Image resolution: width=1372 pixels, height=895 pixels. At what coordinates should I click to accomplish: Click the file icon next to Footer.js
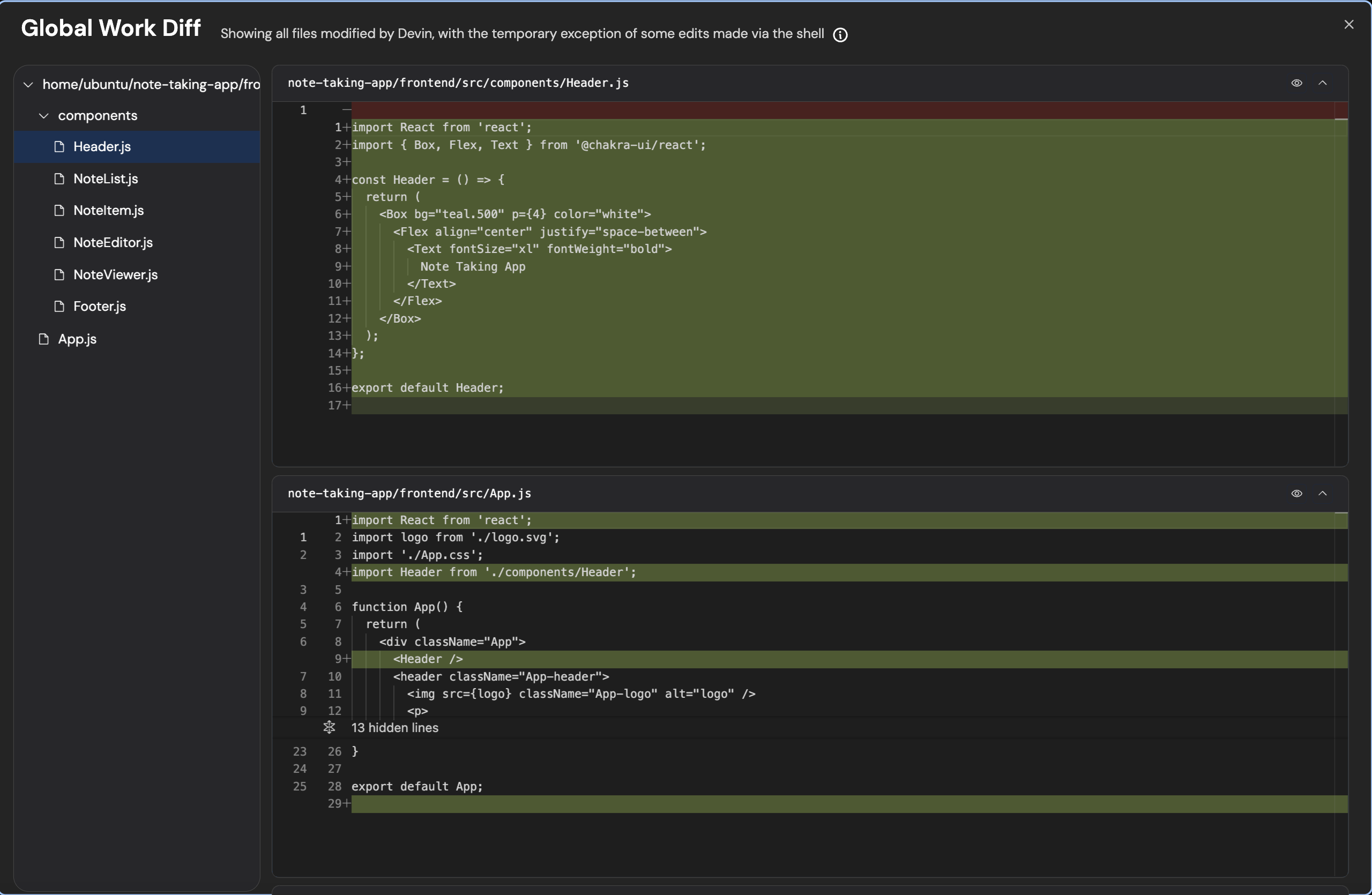59,306
